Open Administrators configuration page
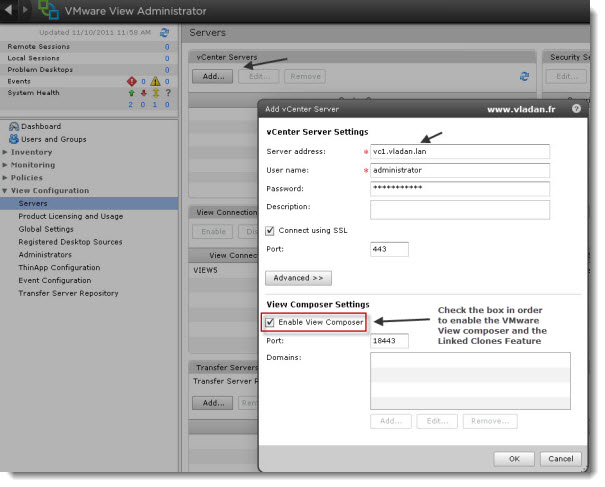The height and width of the screenshot is (487, 605). (45, 255)
